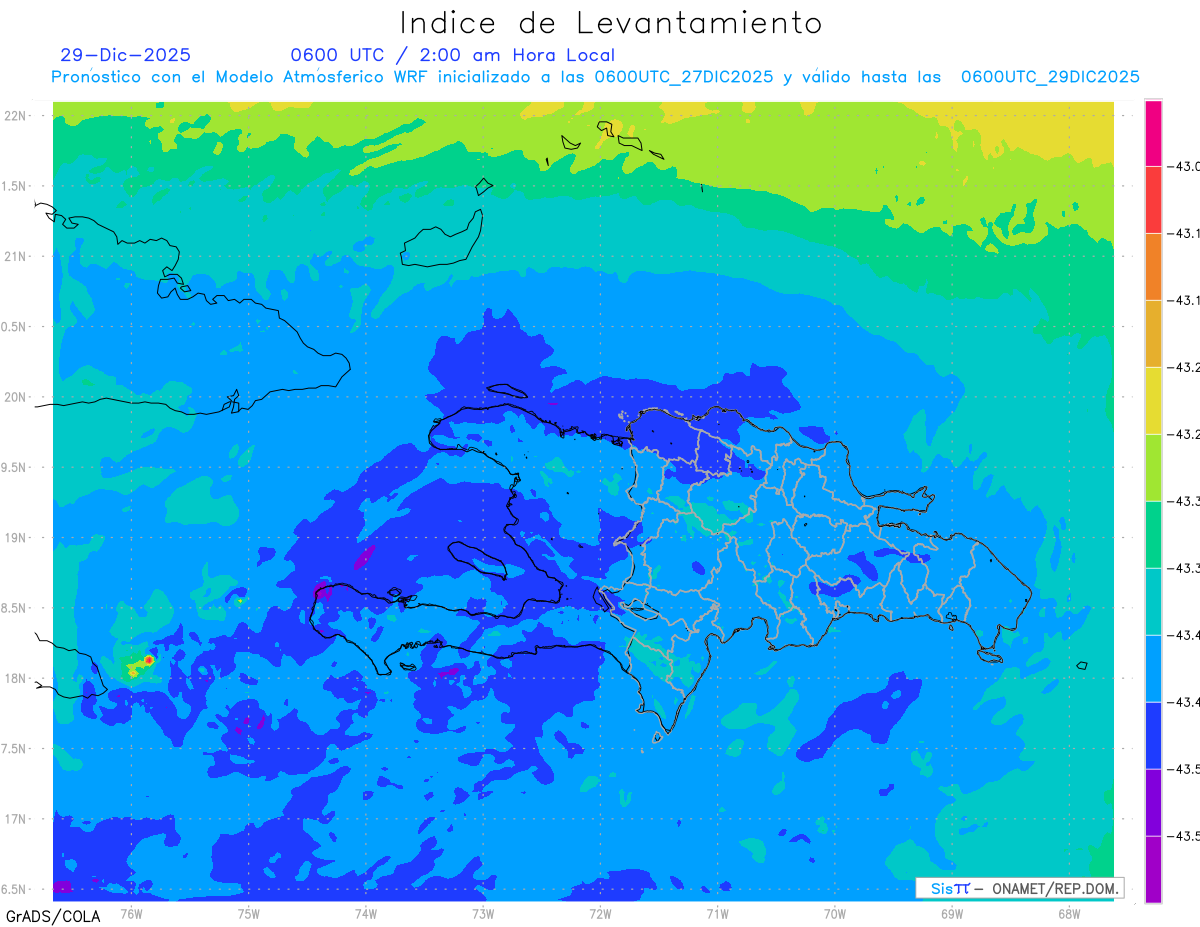
Task: Choose the lime green swatch in the legend
Action: 1153,468
